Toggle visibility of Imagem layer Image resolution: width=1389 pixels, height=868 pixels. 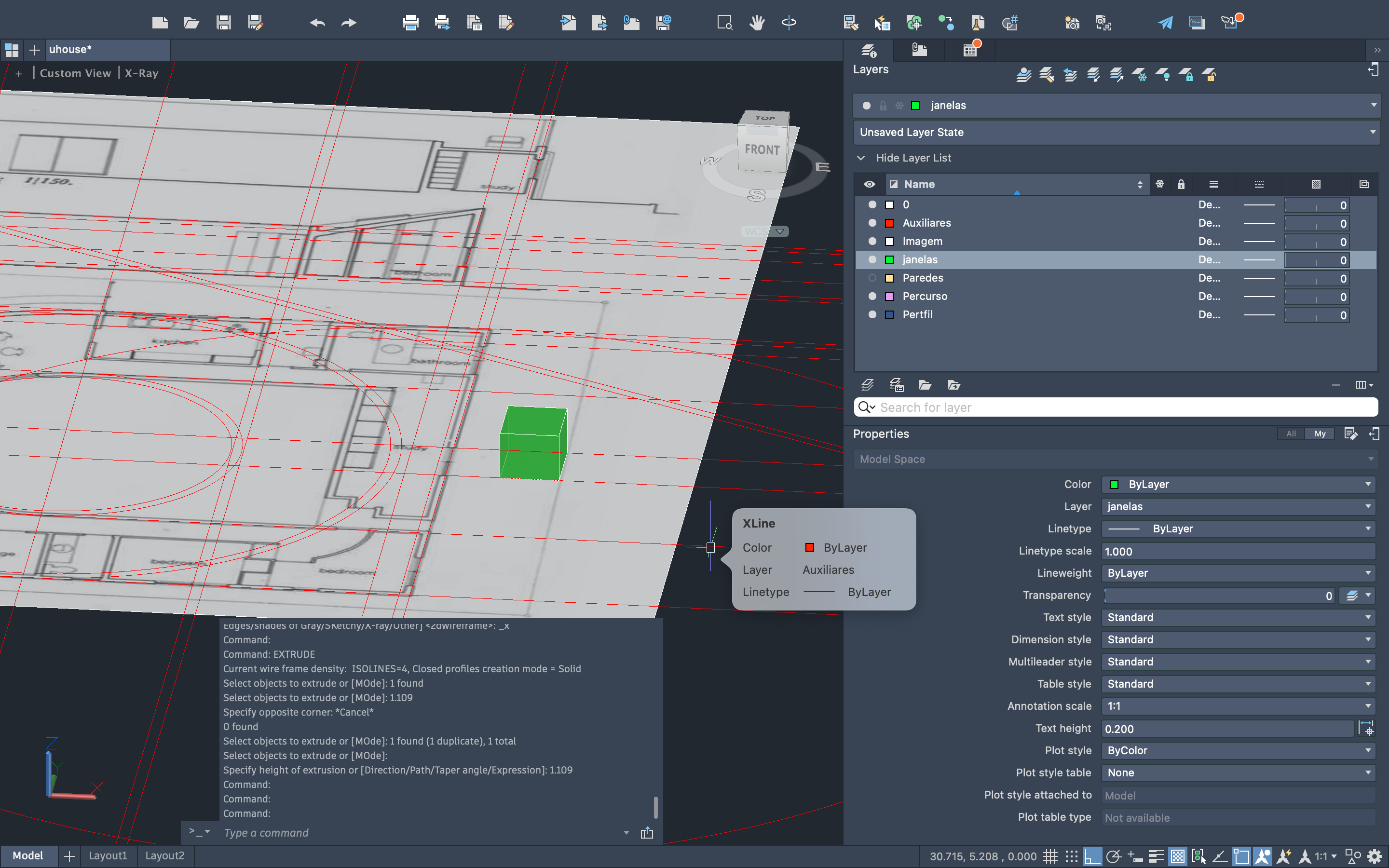872,241
